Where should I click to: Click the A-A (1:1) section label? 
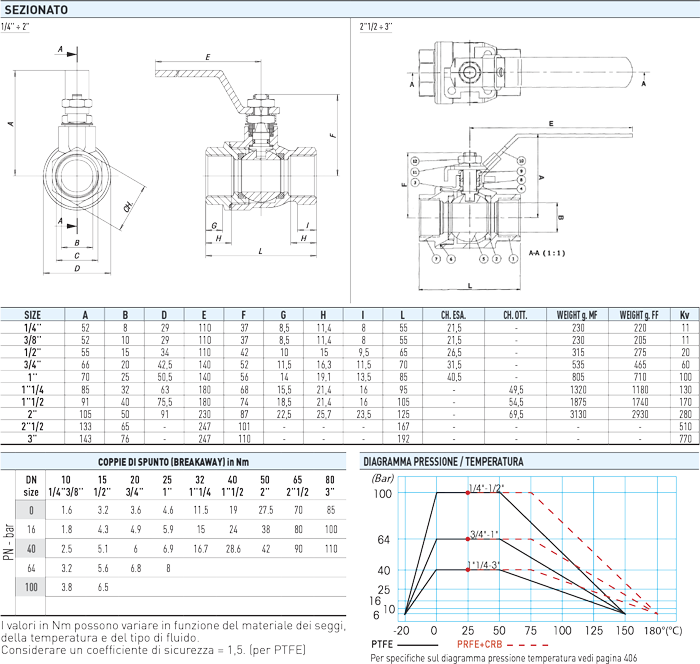(545, 254)
